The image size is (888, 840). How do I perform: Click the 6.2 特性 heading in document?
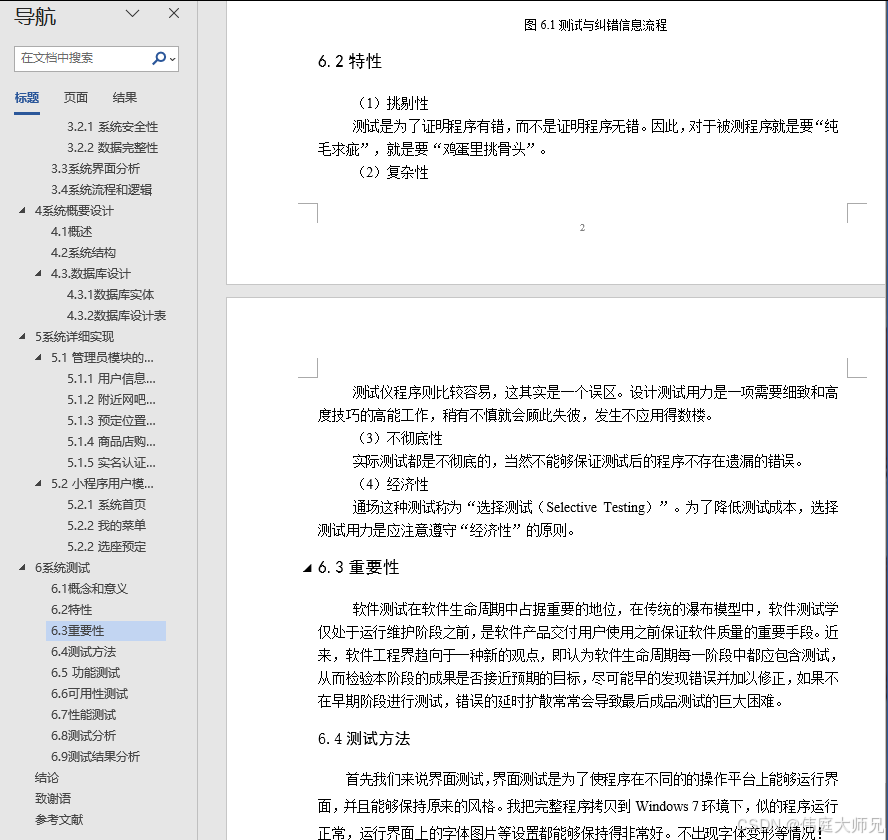349,61
